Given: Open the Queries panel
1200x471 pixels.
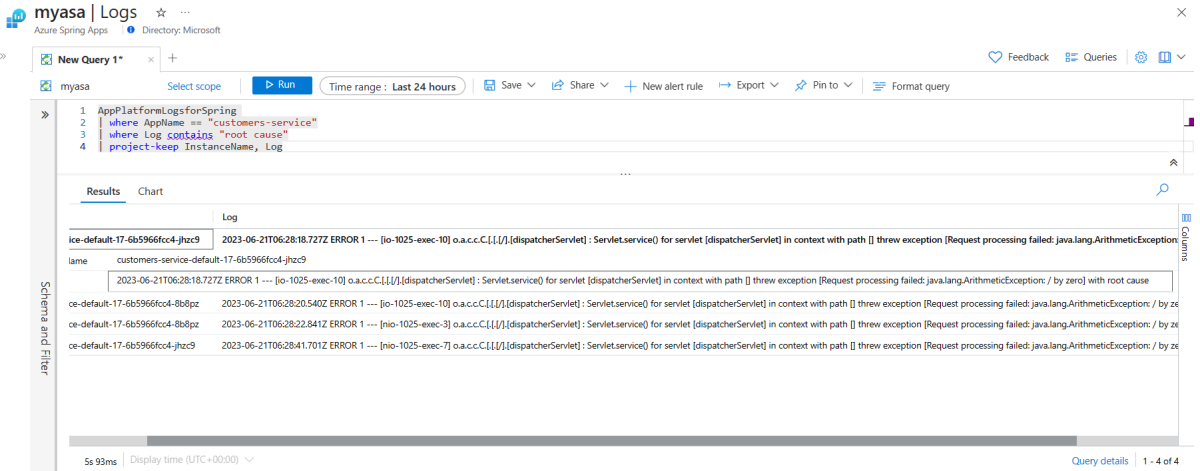Looking at the screenshot, I should tap(1091, 57).
